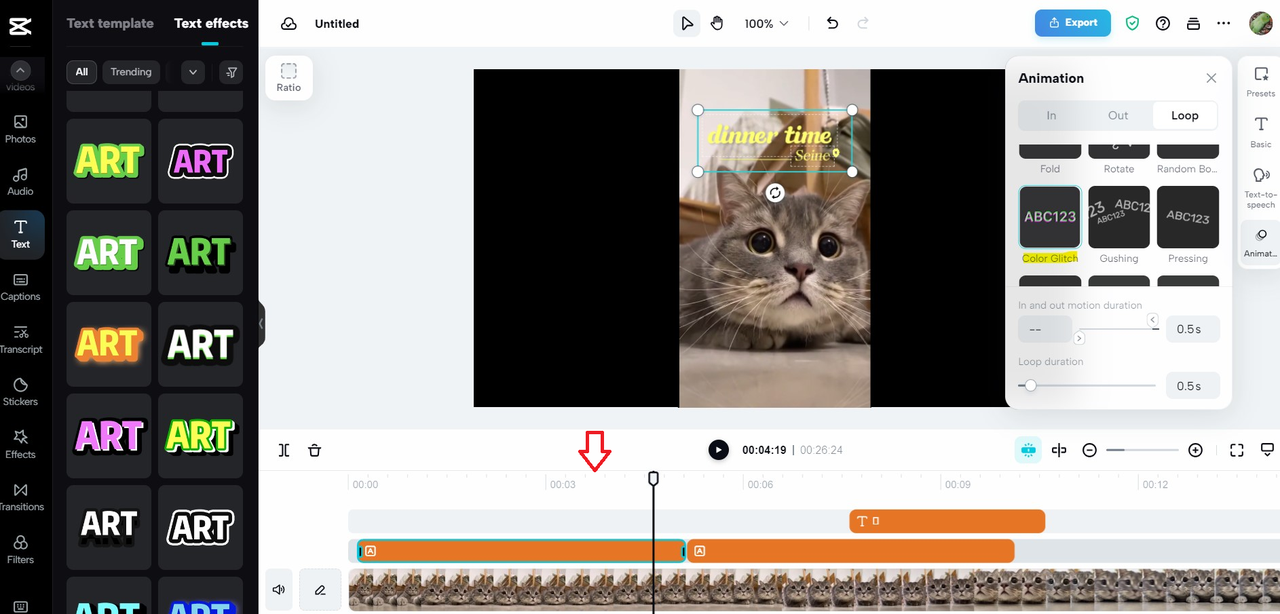Click the Export button
This screenshot has width=1280, height=614.
(x=1072, y=22)
